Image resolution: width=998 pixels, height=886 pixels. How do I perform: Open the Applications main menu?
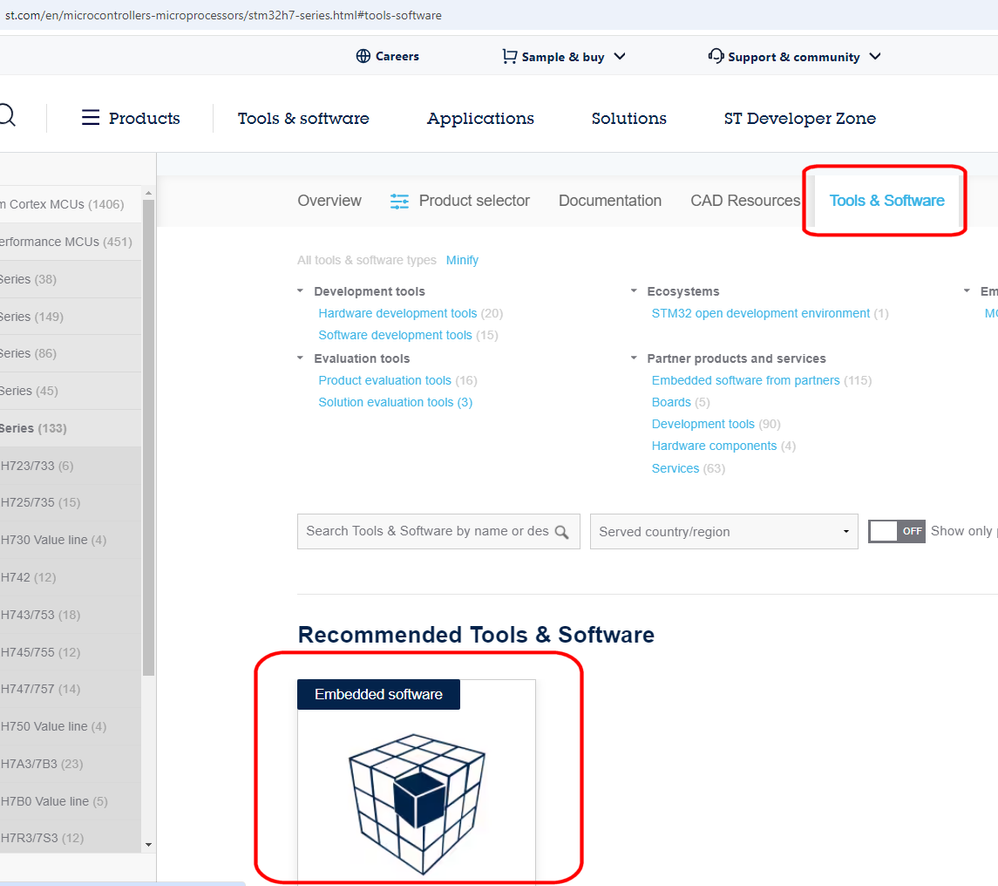tap(481, 118)
